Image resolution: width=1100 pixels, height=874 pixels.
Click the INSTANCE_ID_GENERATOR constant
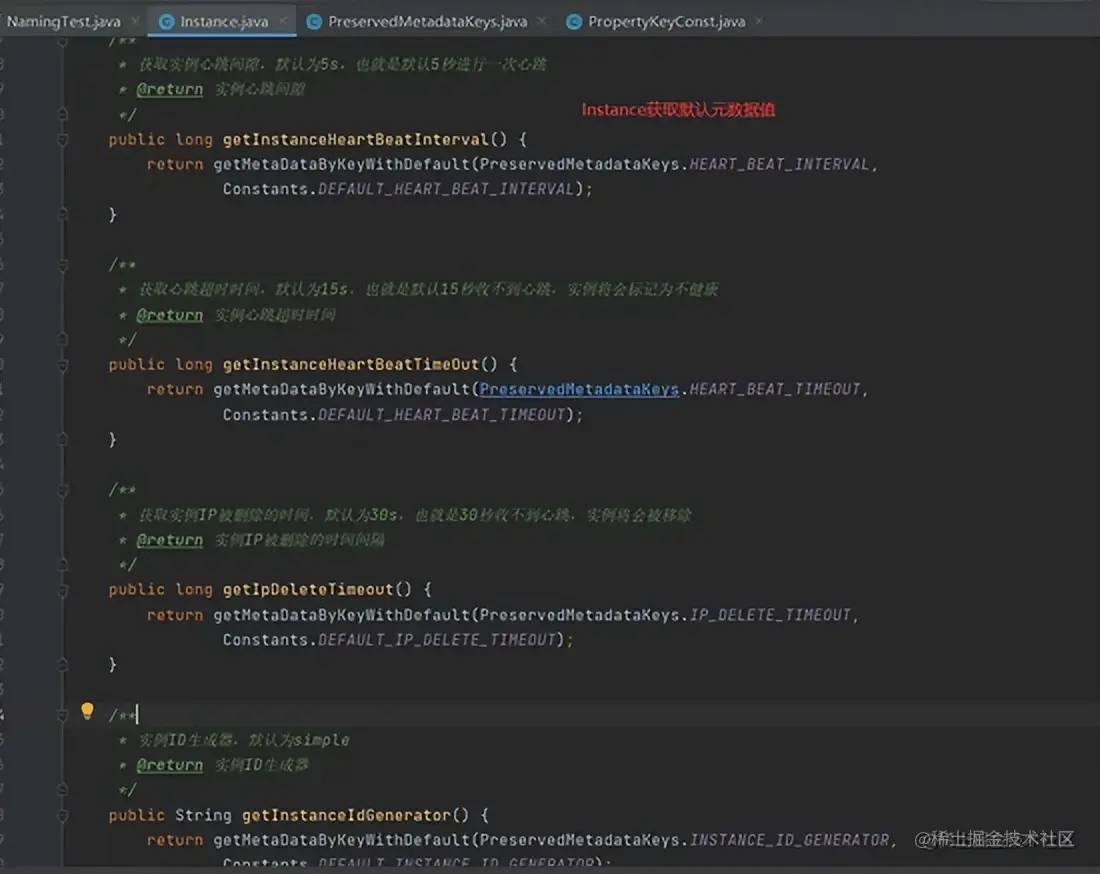tap(789, 840)
